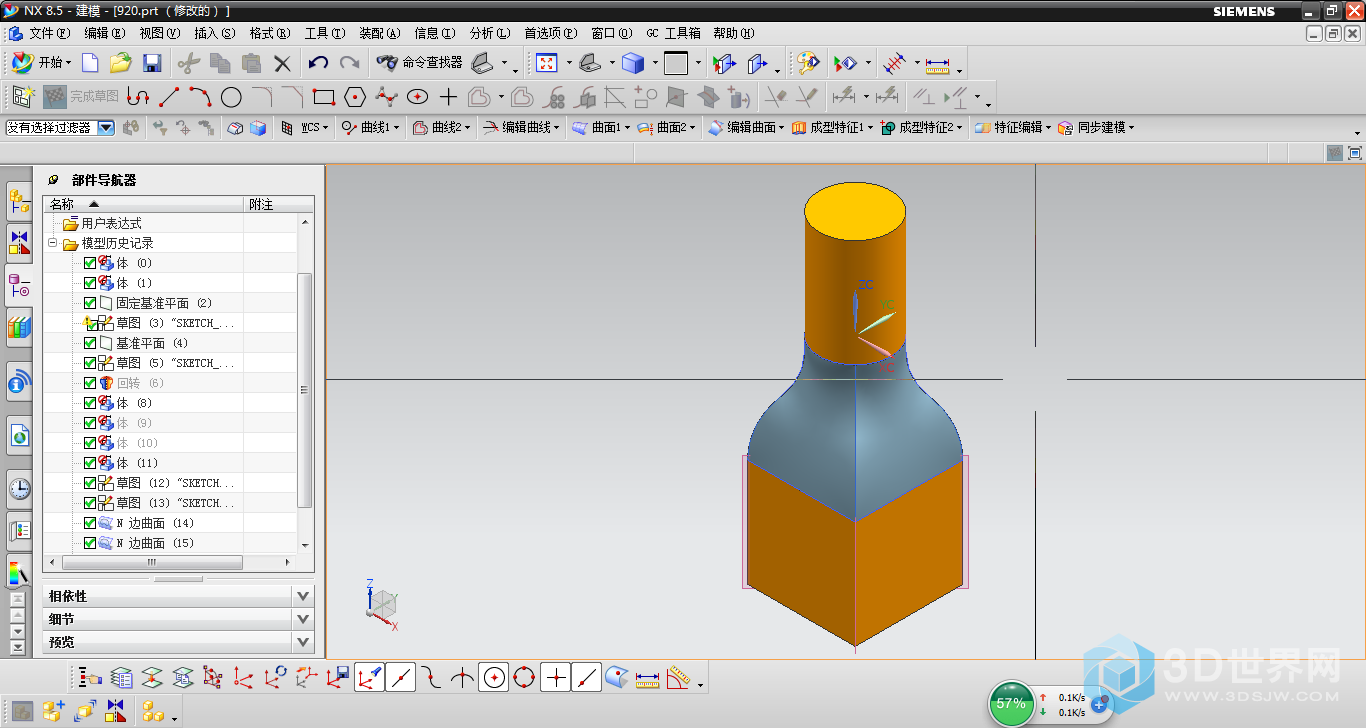Pick the Circle sketch tool
This screenshot has width=1366, height=728.
click(x=231, y=97)
